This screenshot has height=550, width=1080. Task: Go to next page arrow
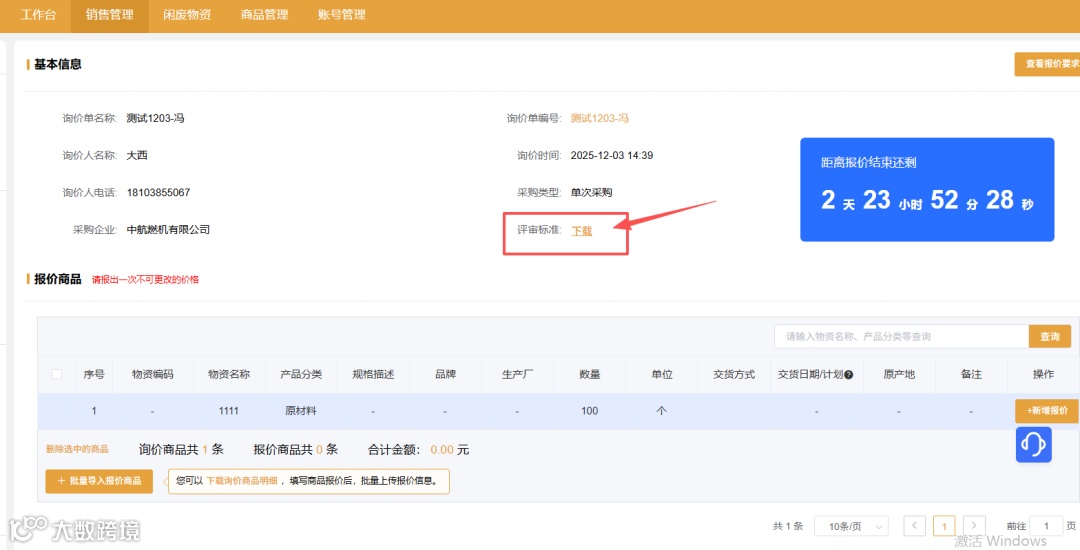(974, 526)
